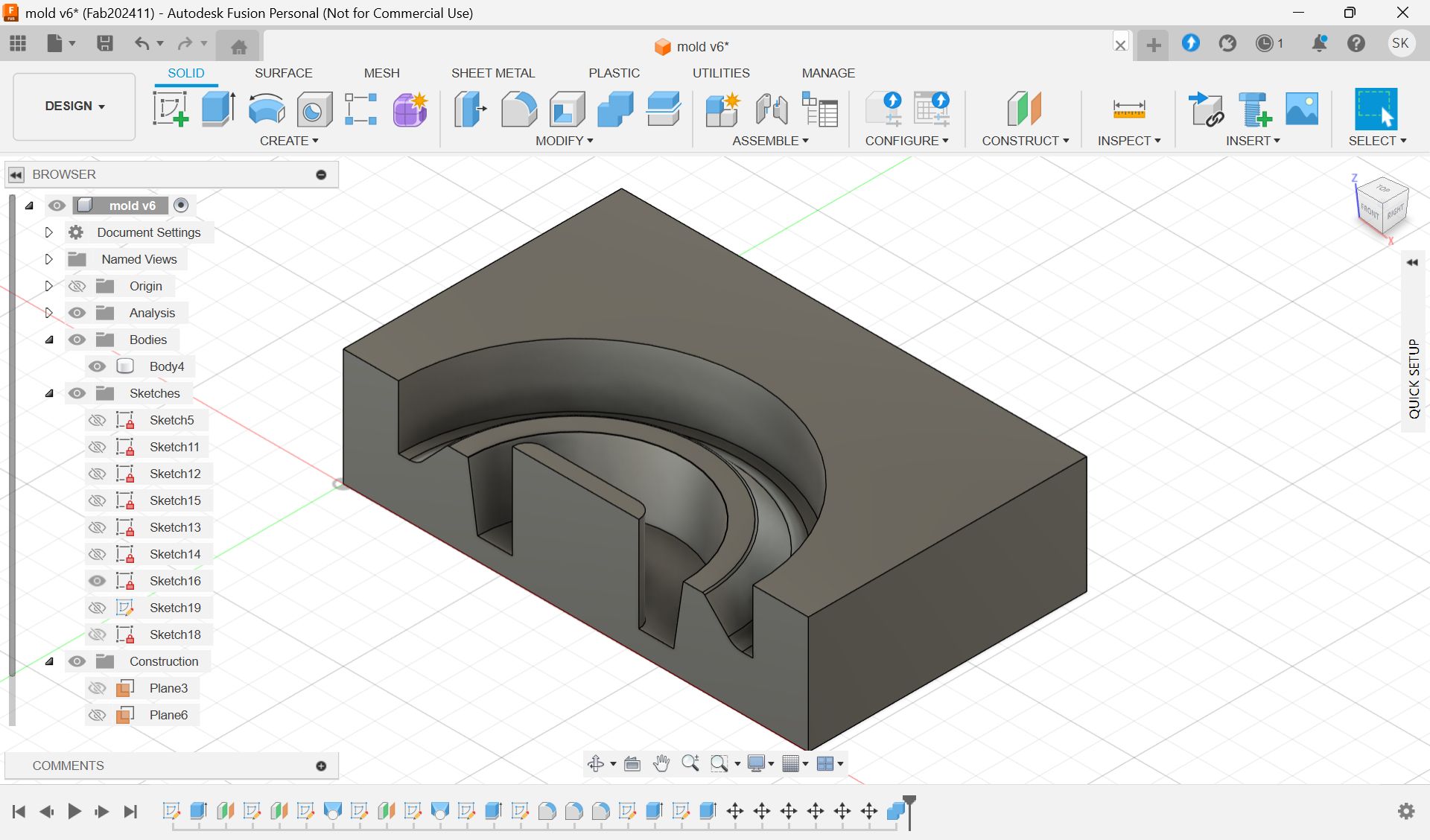Open the MODIFY dropdown menu
The width and height of the screenshot is (1430, 840).
click(565, 141)
